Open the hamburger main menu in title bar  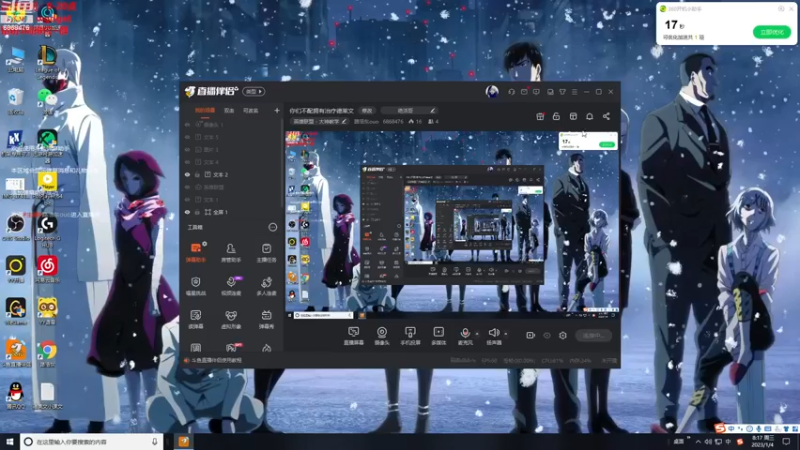click(x=574, y=92)
